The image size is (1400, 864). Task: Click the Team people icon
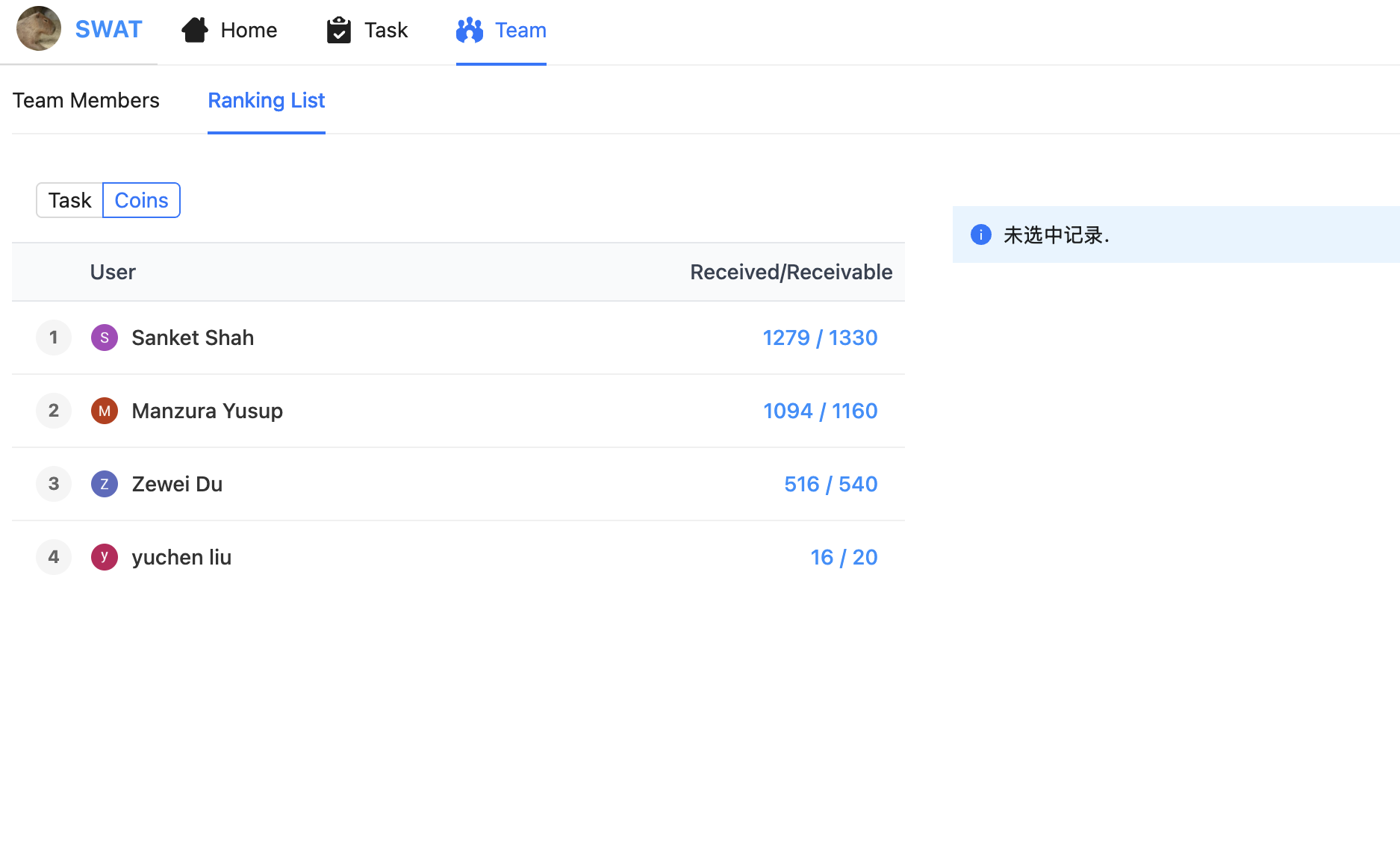click(x=470, y=30)
